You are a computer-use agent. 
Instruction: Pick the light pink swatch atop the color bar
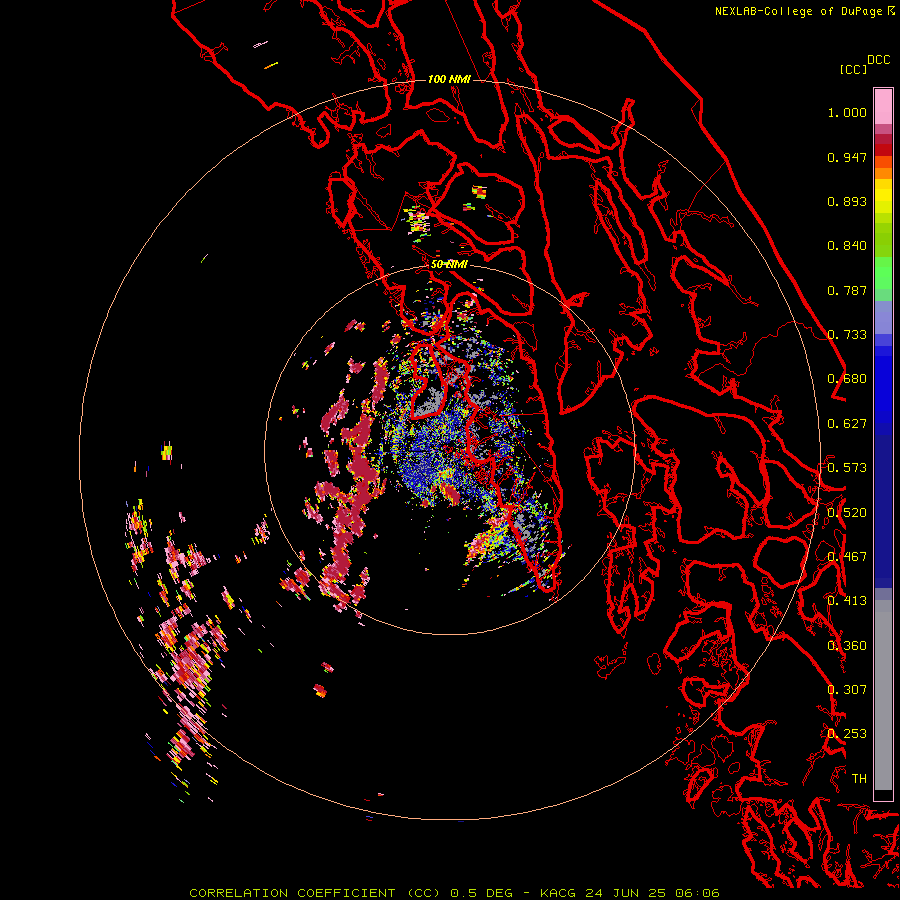pos(883,106)
